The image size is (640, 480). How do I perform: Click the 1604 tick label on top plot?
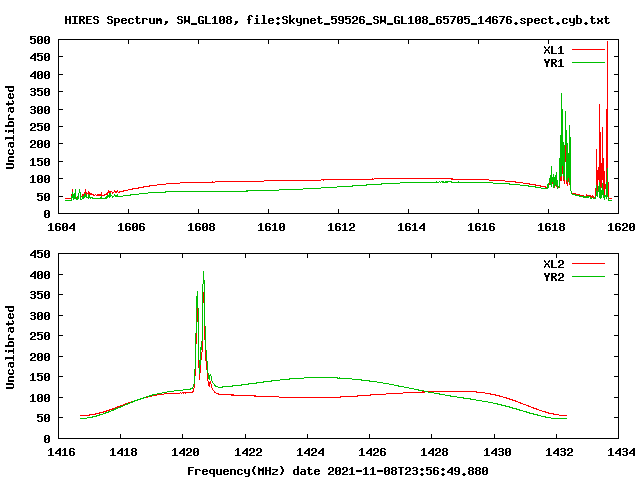62,227
